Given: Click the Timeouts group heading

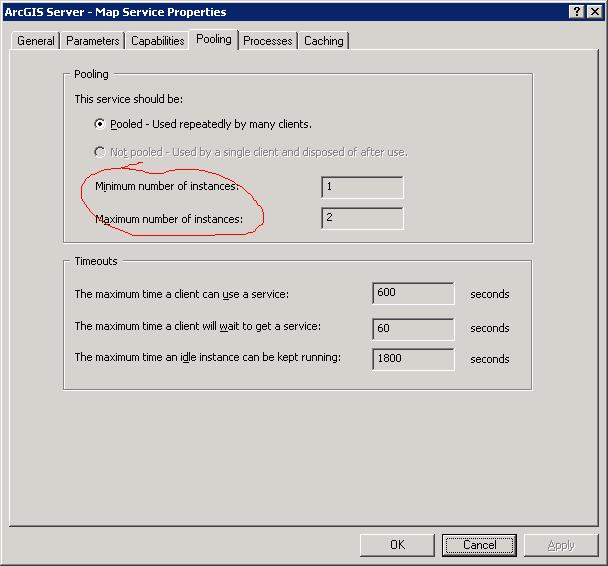Looking at the screenshot, I should tap(96, 261).
